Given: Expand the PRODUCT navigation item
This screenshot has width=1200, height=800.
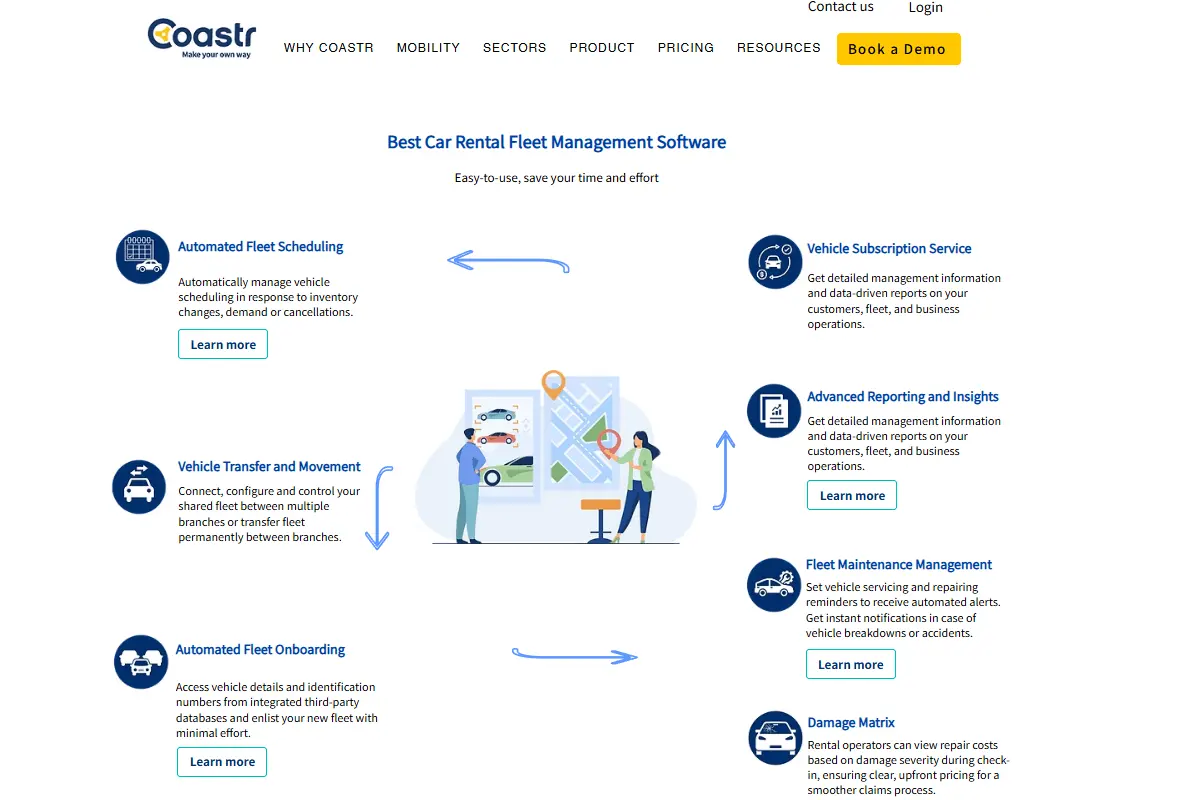Looking at the screenshot, I should (x=602, y=47).
